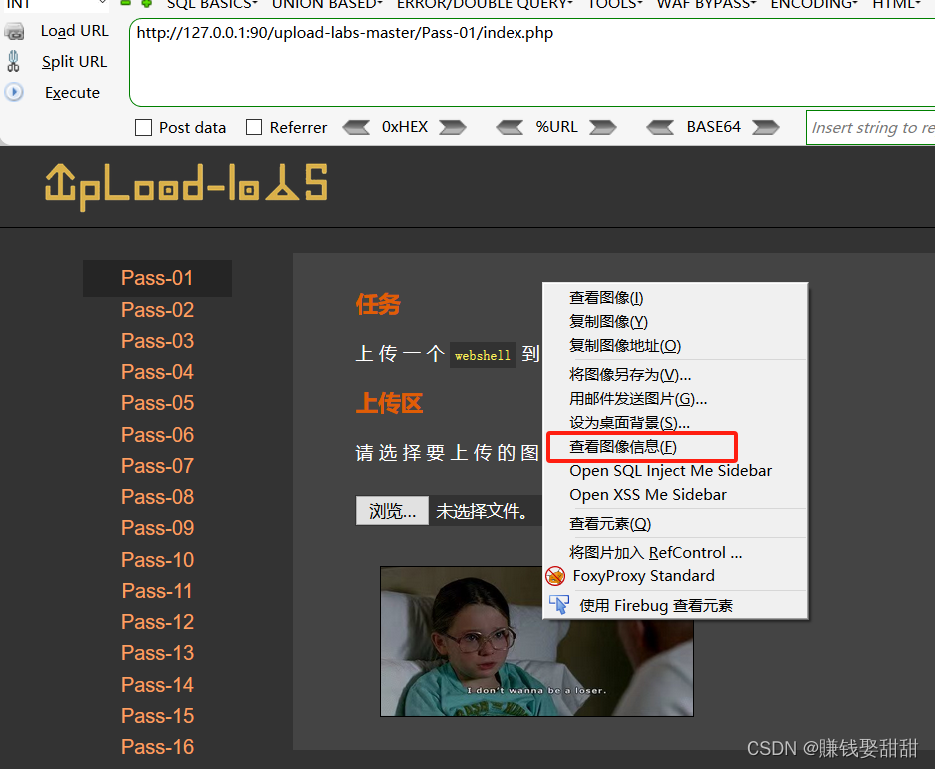Open the Pass-10 link

[x=157, y=560]
